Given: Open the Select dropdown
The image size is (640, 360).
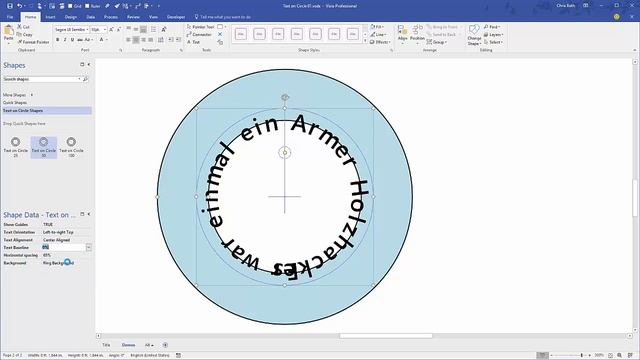Looking at the screenshot, I should tap(493, 42).
